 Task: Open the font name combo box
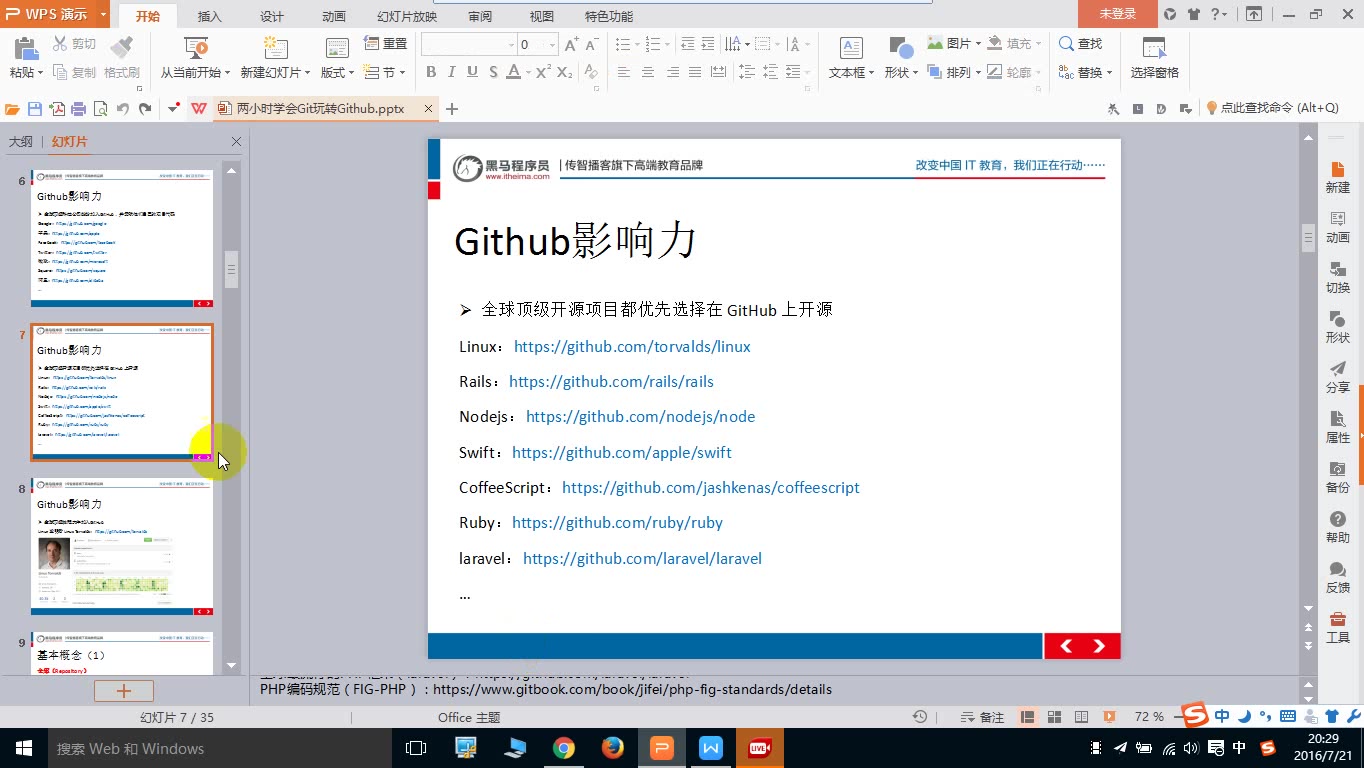coord(468,45)
